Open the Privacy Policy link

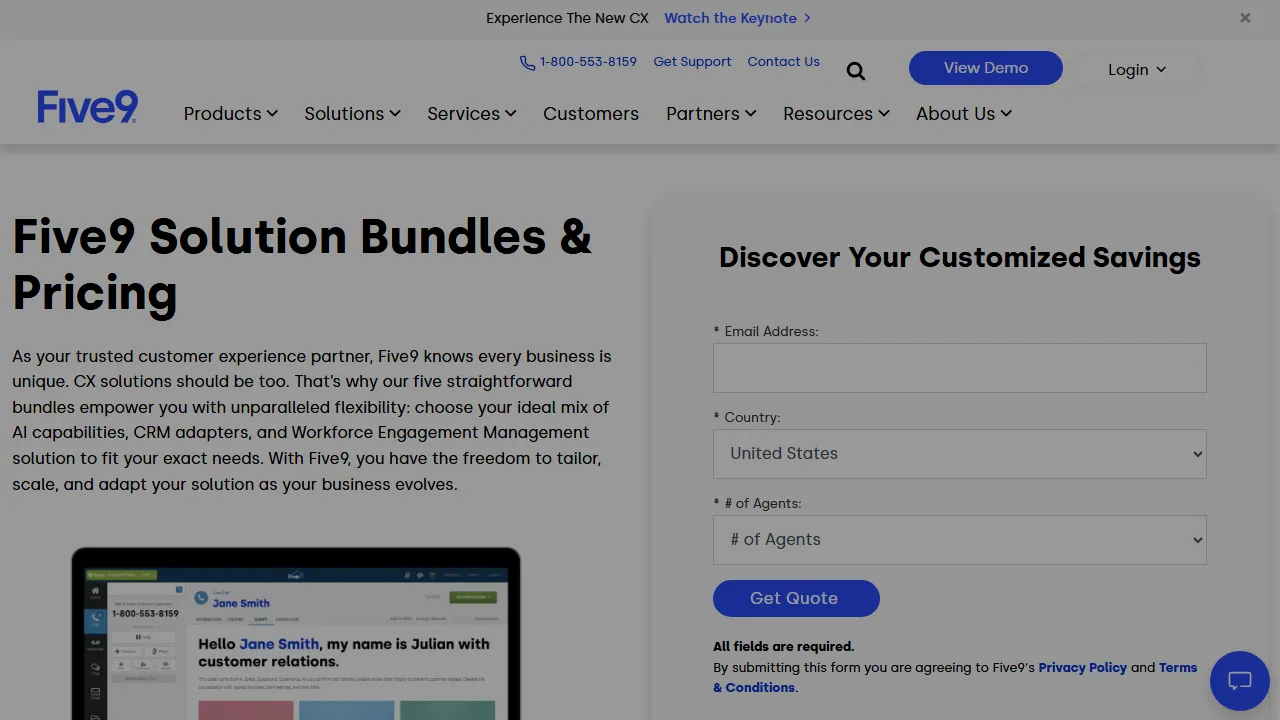(x=1082, y=667)
